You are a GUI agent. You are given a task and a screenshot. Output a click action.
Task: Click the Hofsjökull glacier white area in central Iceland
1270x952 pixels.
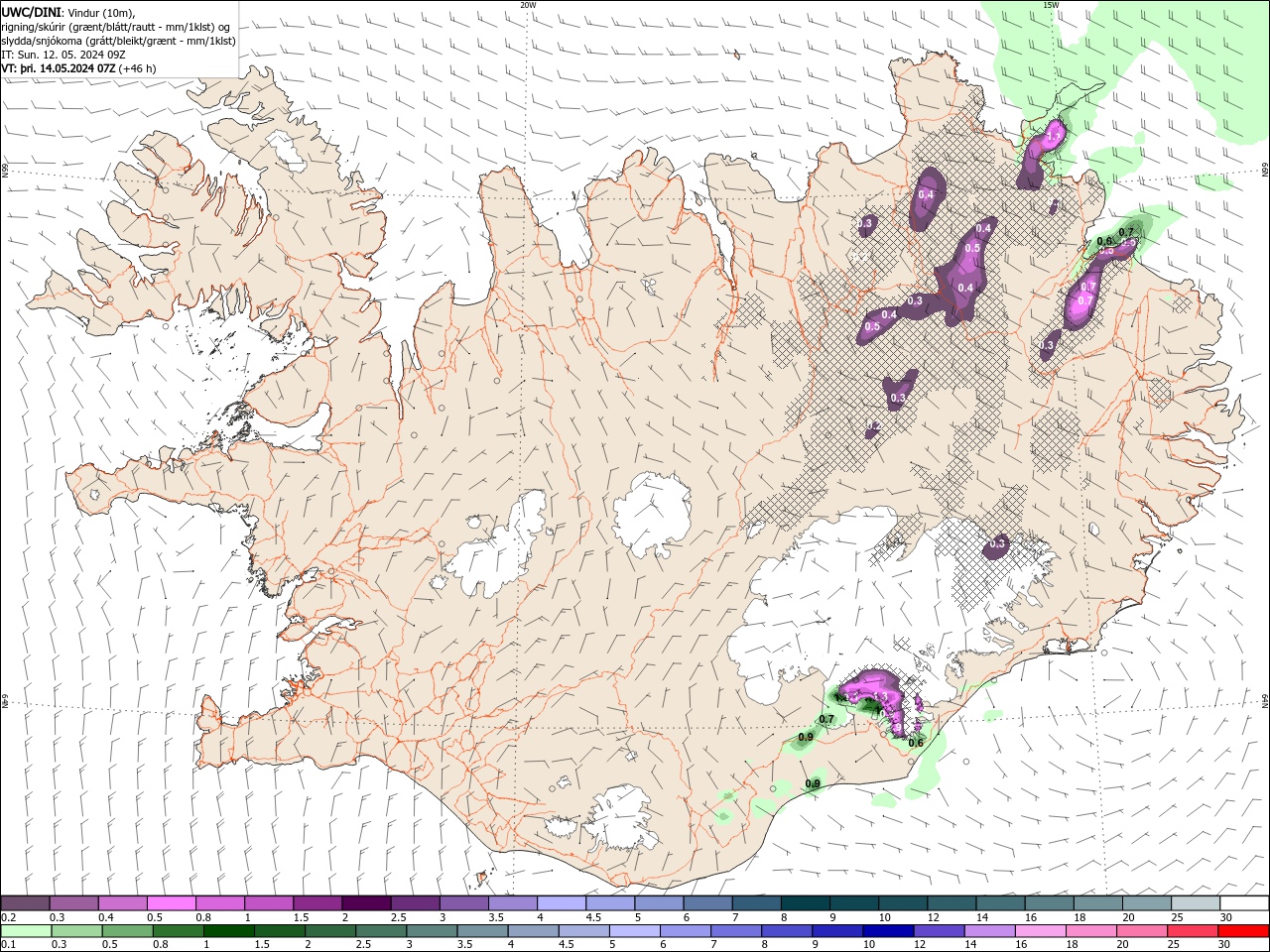[x=652, y=514]
